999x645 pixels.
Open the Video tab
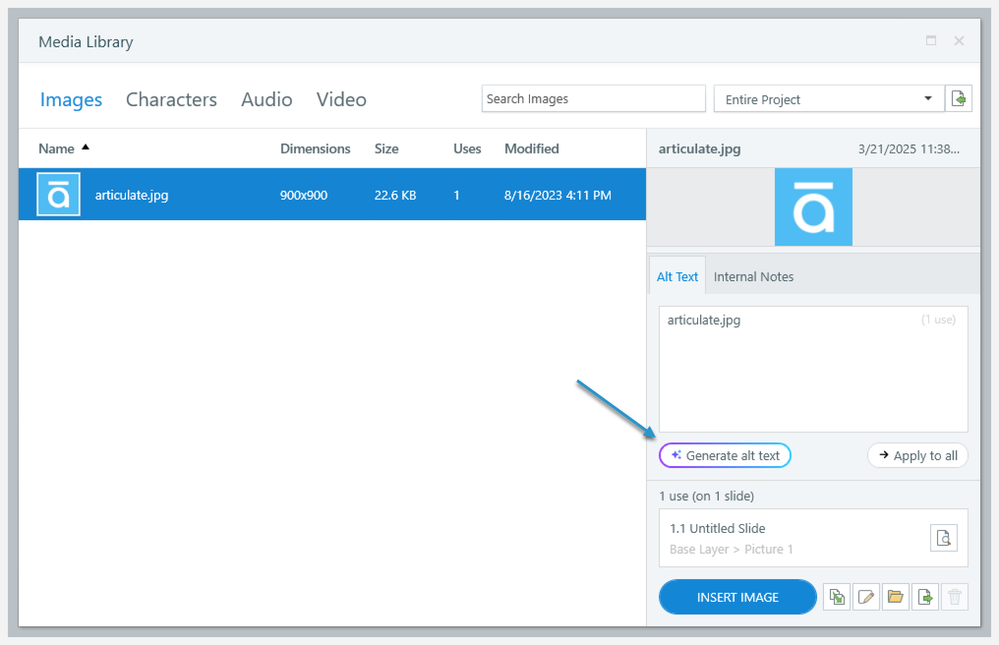[341, 99]
